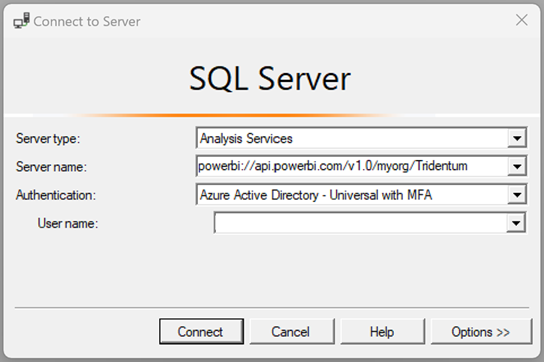Click the 'Connect to Server' title text

click(x=87, y=22)
